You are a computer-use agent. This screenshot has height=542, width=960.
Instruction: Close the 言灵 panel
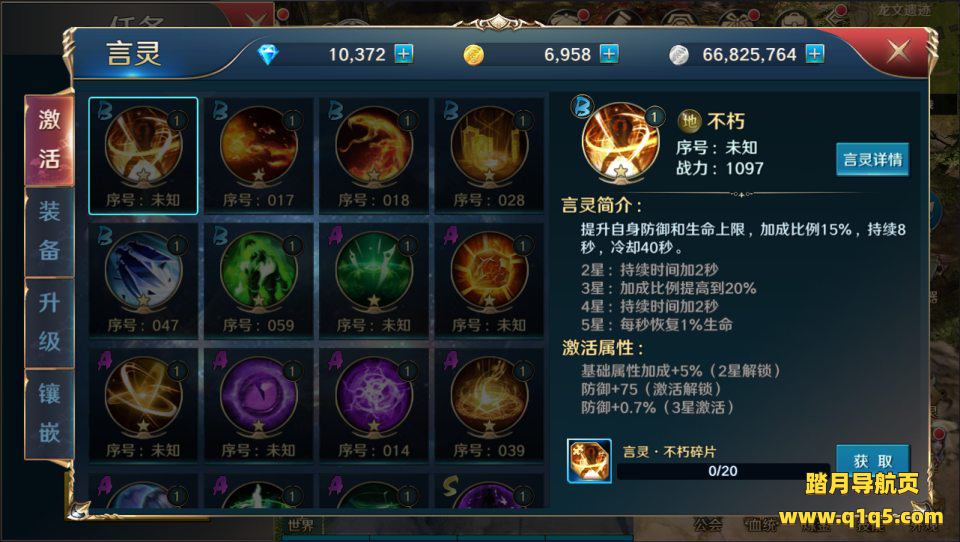(898, 51)
